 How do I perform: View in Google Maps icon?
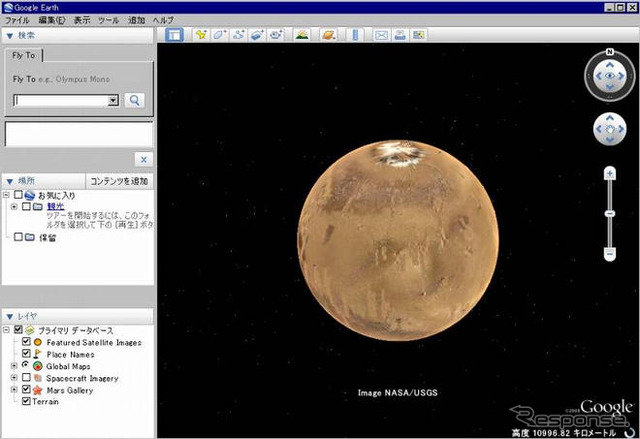[418, 35]
